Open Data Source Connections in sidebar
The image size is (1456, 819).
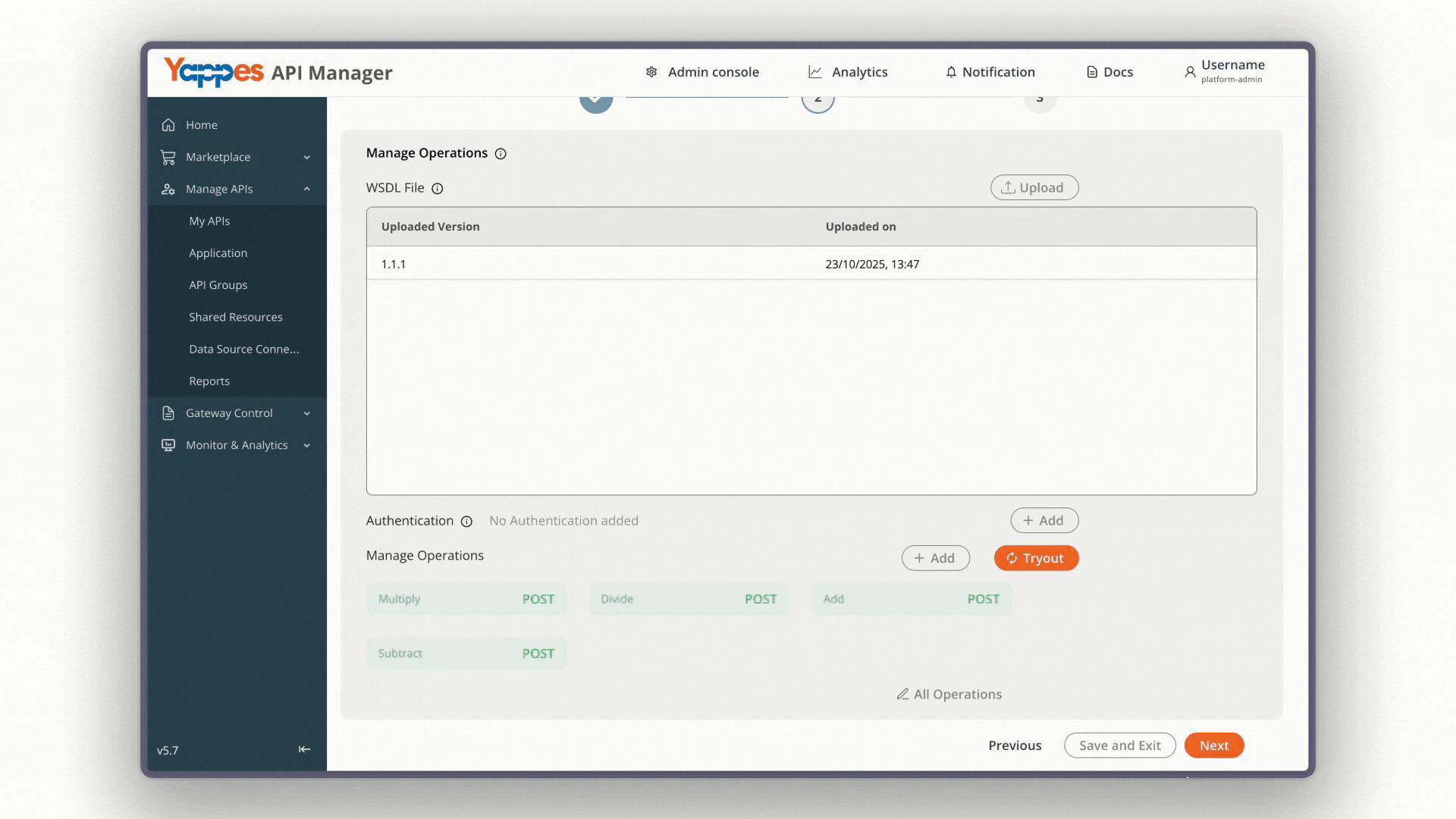point(244,349)
